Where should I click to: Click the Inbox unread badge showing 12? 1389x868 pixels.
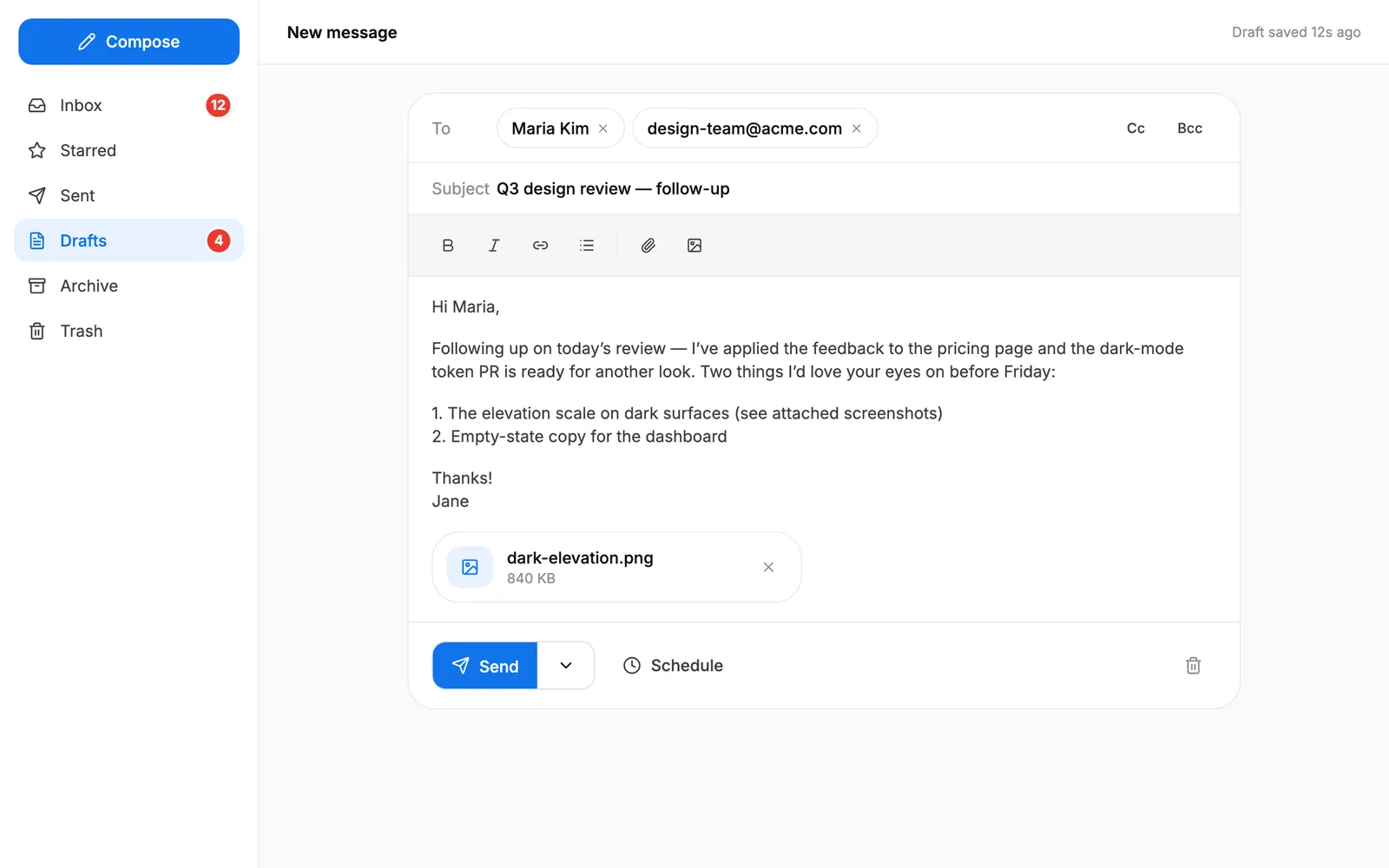coord(218,105)
